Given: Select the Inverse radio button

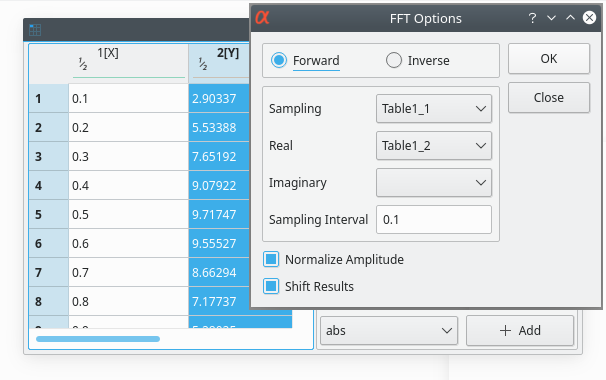Looking at the screenshot, I should point(394,60).
